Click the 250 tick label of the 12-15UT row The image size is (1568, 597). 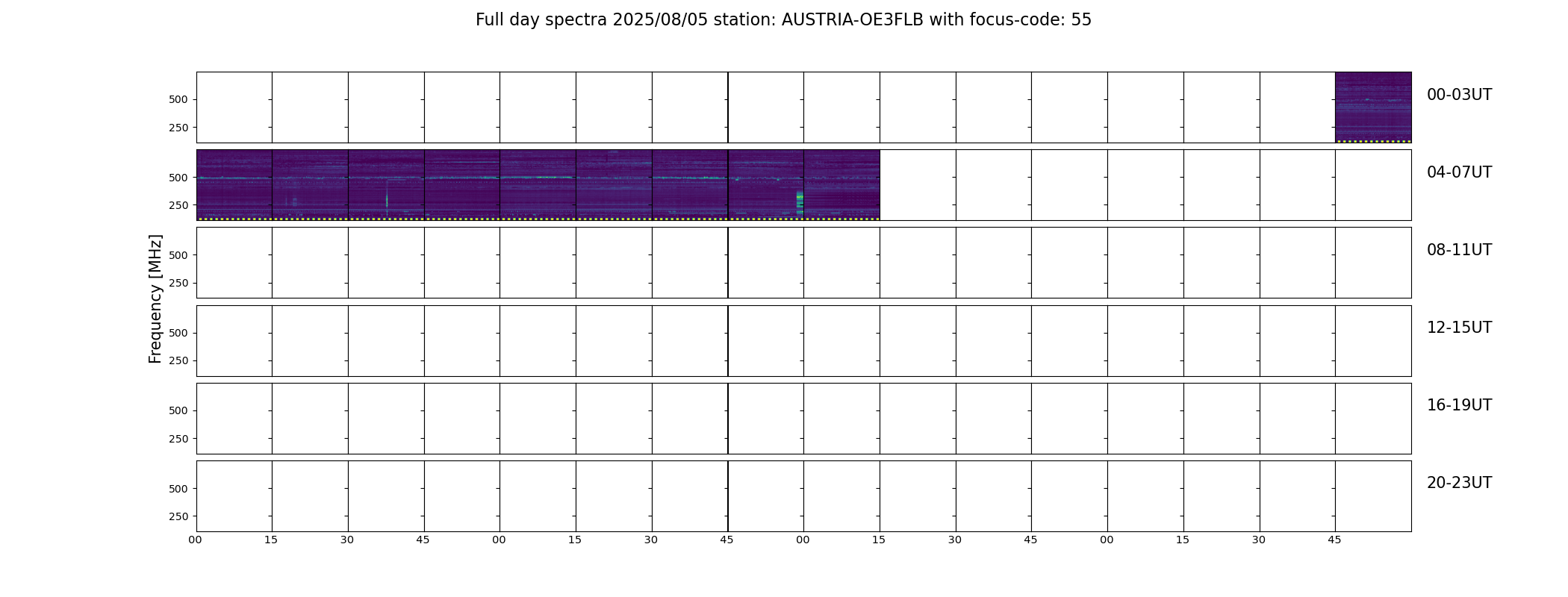click(178, 361)
